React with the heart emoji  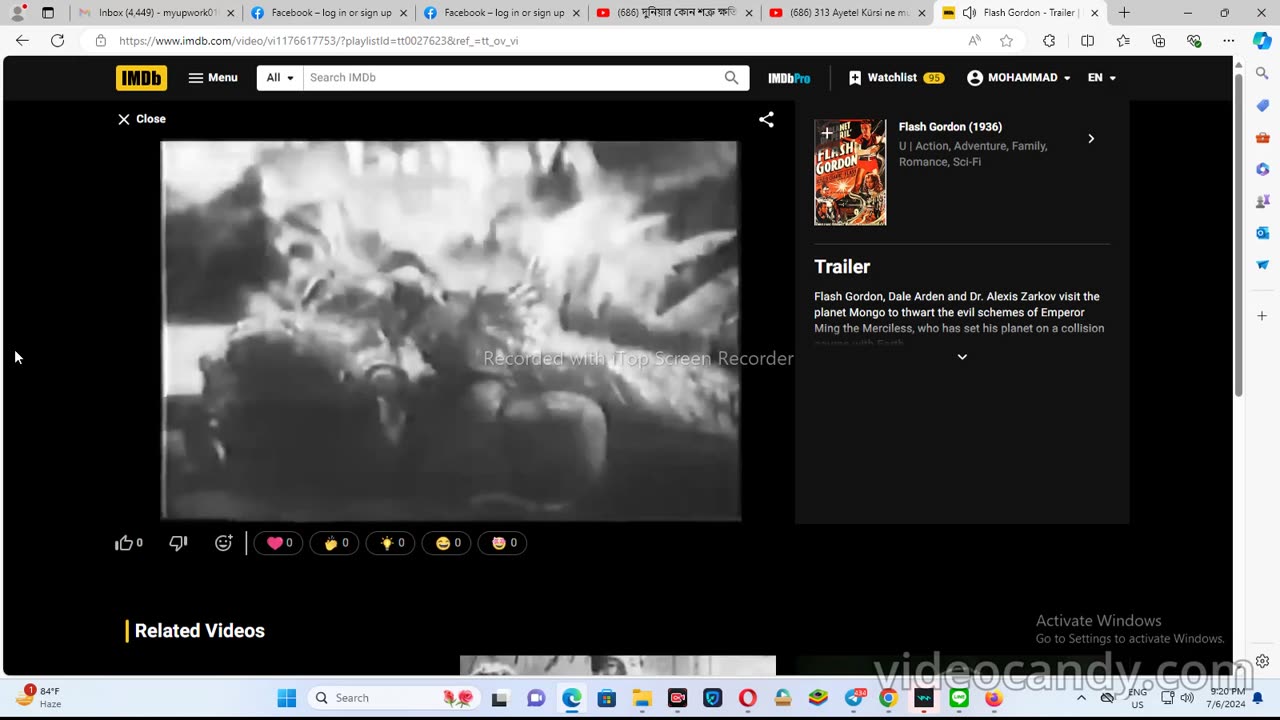pos(278,543)
